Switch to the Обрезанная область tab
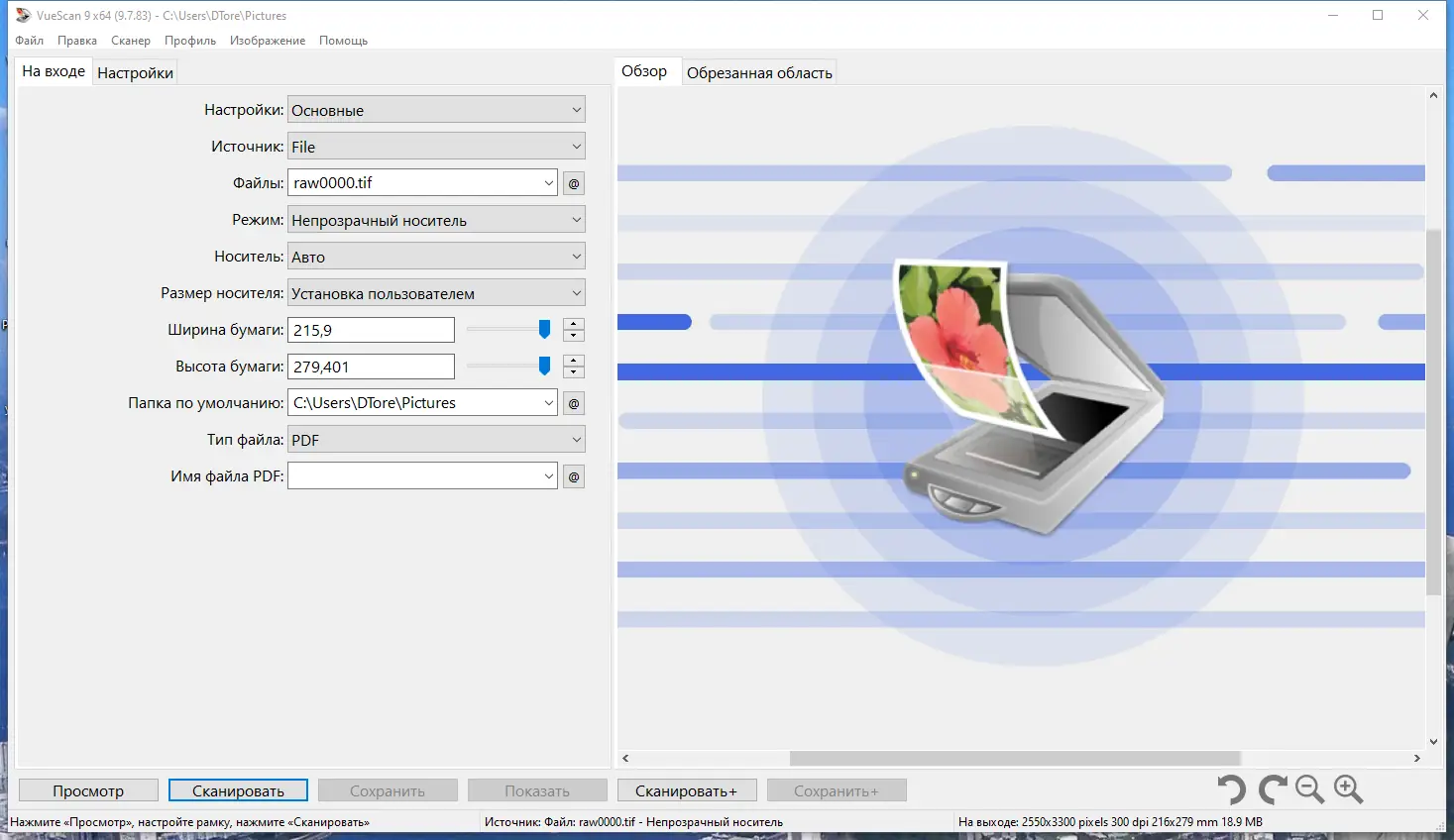The height and width of the screenshot is (840, 1454). pyautogui.click(x=759, y=72)
